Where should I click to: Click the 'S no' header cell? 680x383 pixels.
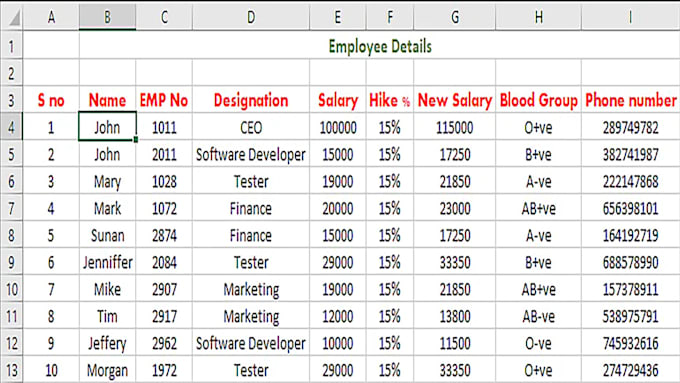(51, 100)
